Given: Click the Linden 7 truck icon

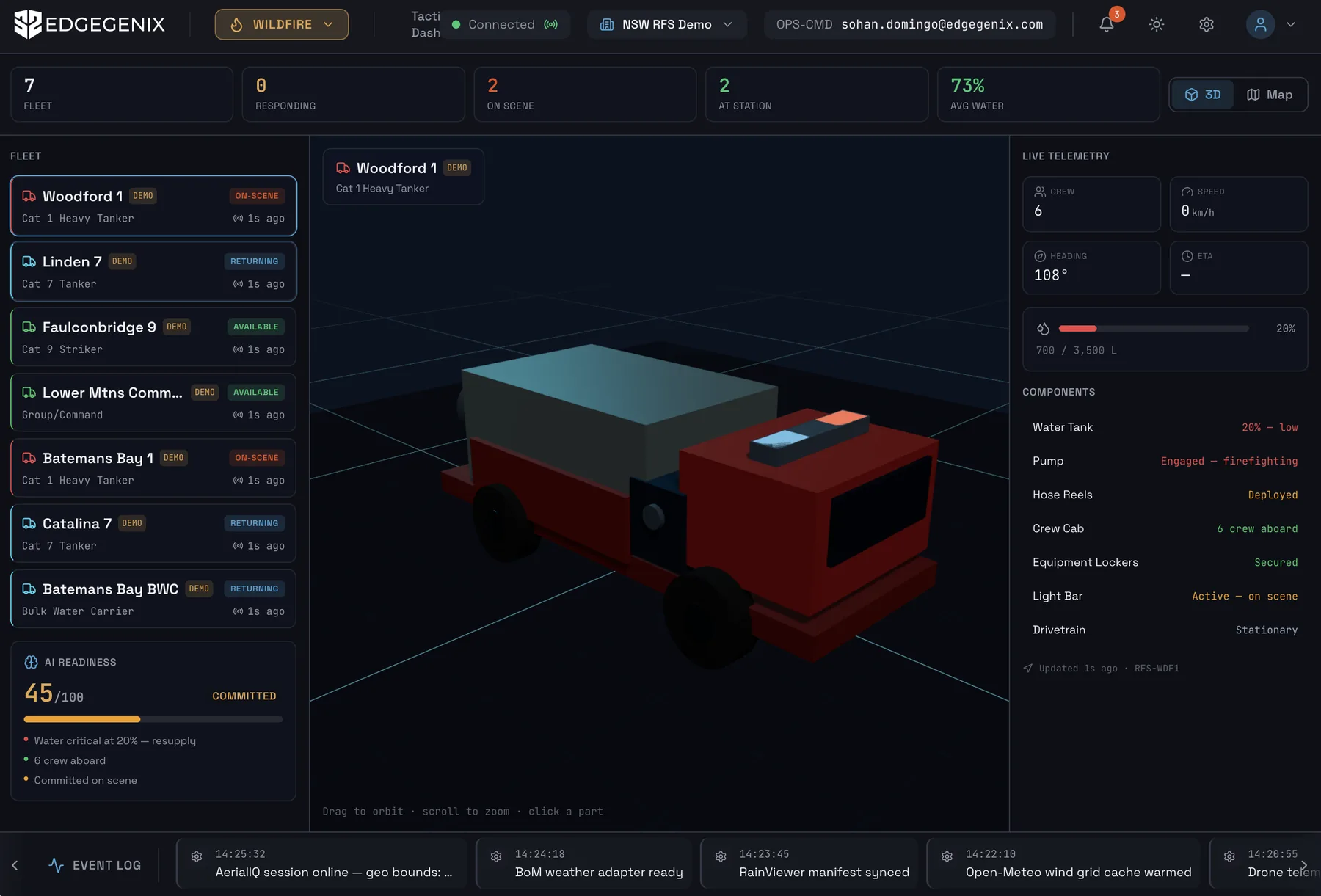Looking at the screenshot, I should [x=29, y=261].
